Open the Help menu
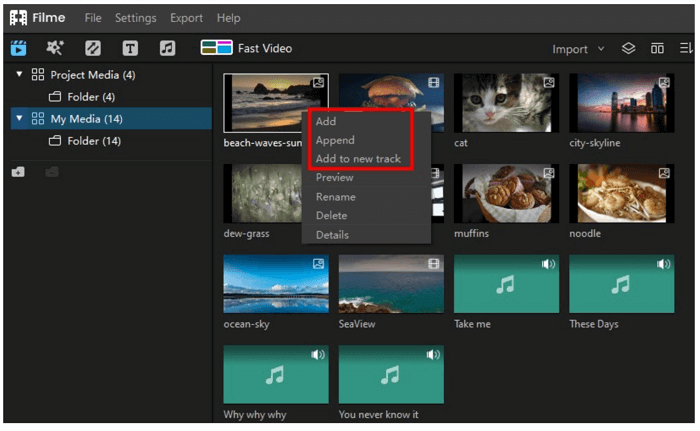The height and width of the screenshot is (431, 700). coord(228,18)
